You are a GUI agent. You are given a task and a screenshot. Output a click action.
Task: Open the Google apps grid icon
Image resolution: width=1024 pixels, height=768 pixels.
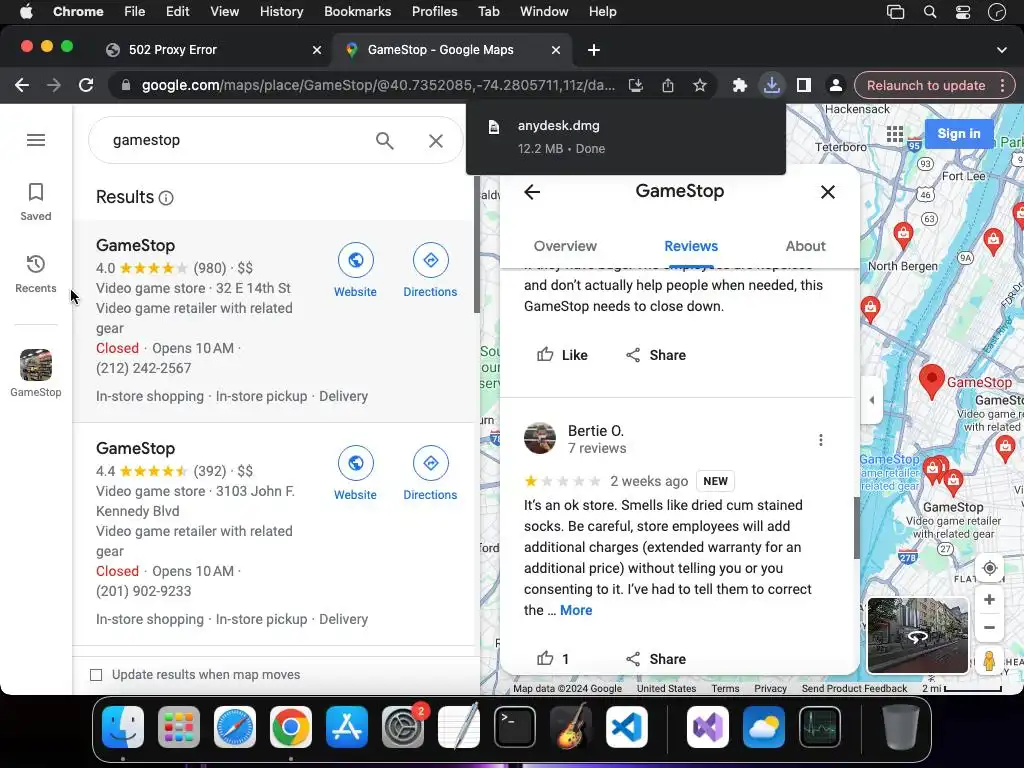coord(895,135)
